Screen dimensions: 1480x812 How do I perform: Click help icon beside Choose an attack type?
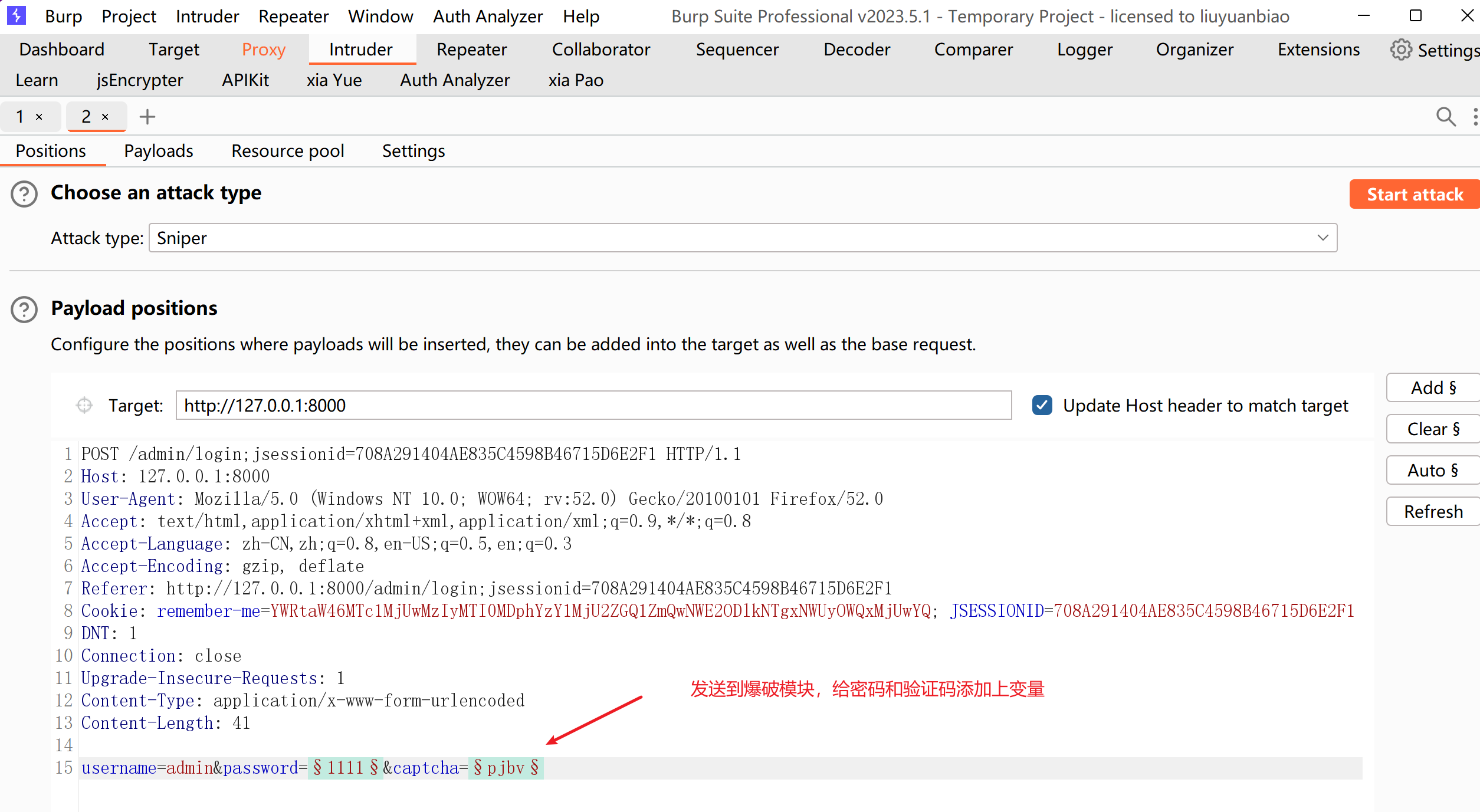pos(24,194)
